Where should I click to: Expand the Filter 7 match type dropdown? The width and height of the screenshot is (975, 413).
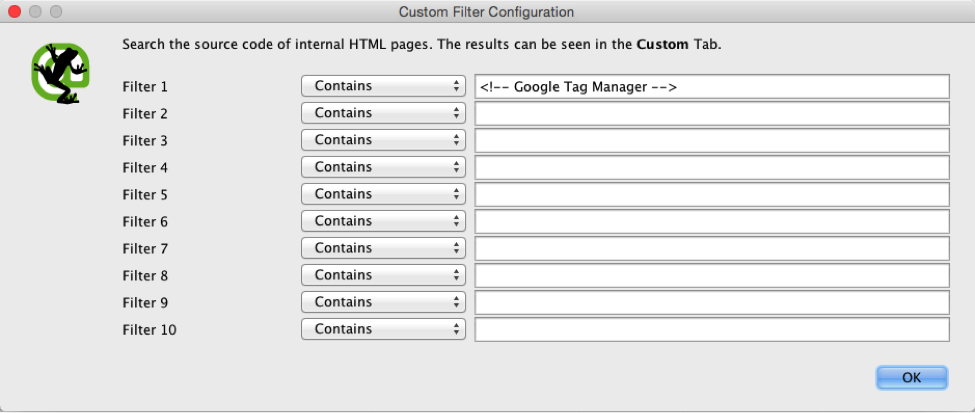pyautogui.click(x=383, y=248)
